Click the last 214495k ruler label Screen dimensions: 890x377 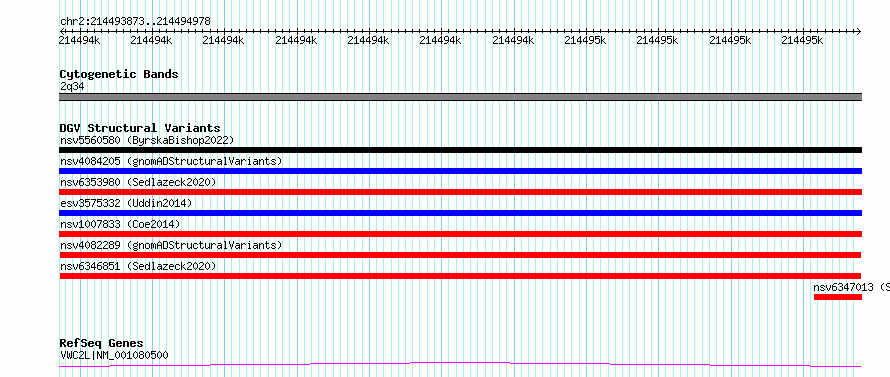click(x=802, y=40)
